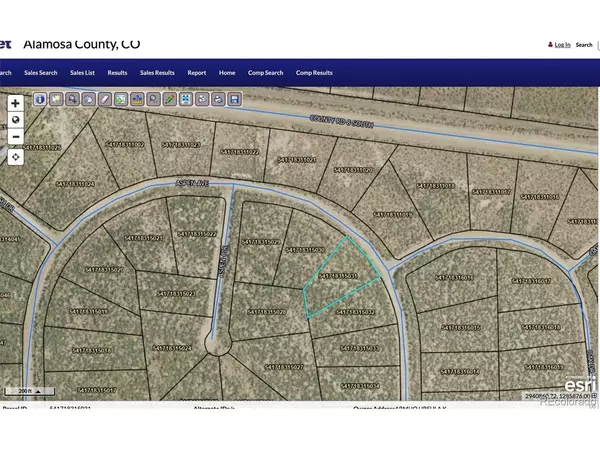Select the blue Identify info tool
The height and width of the screenshot is (450, 600).
(40, 99)
